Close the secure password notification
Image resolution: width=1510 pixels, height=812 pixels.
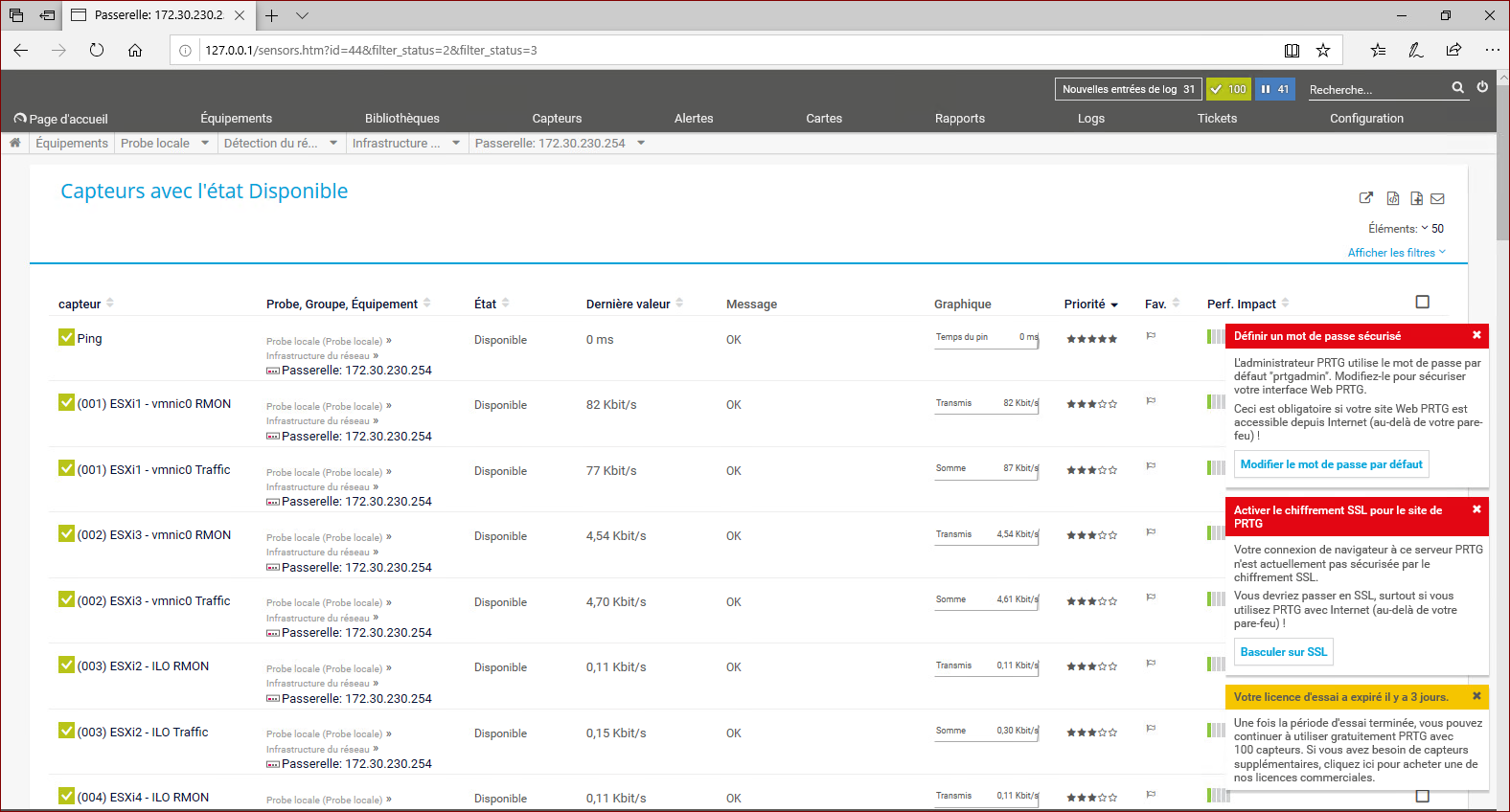coord(1476,335)
